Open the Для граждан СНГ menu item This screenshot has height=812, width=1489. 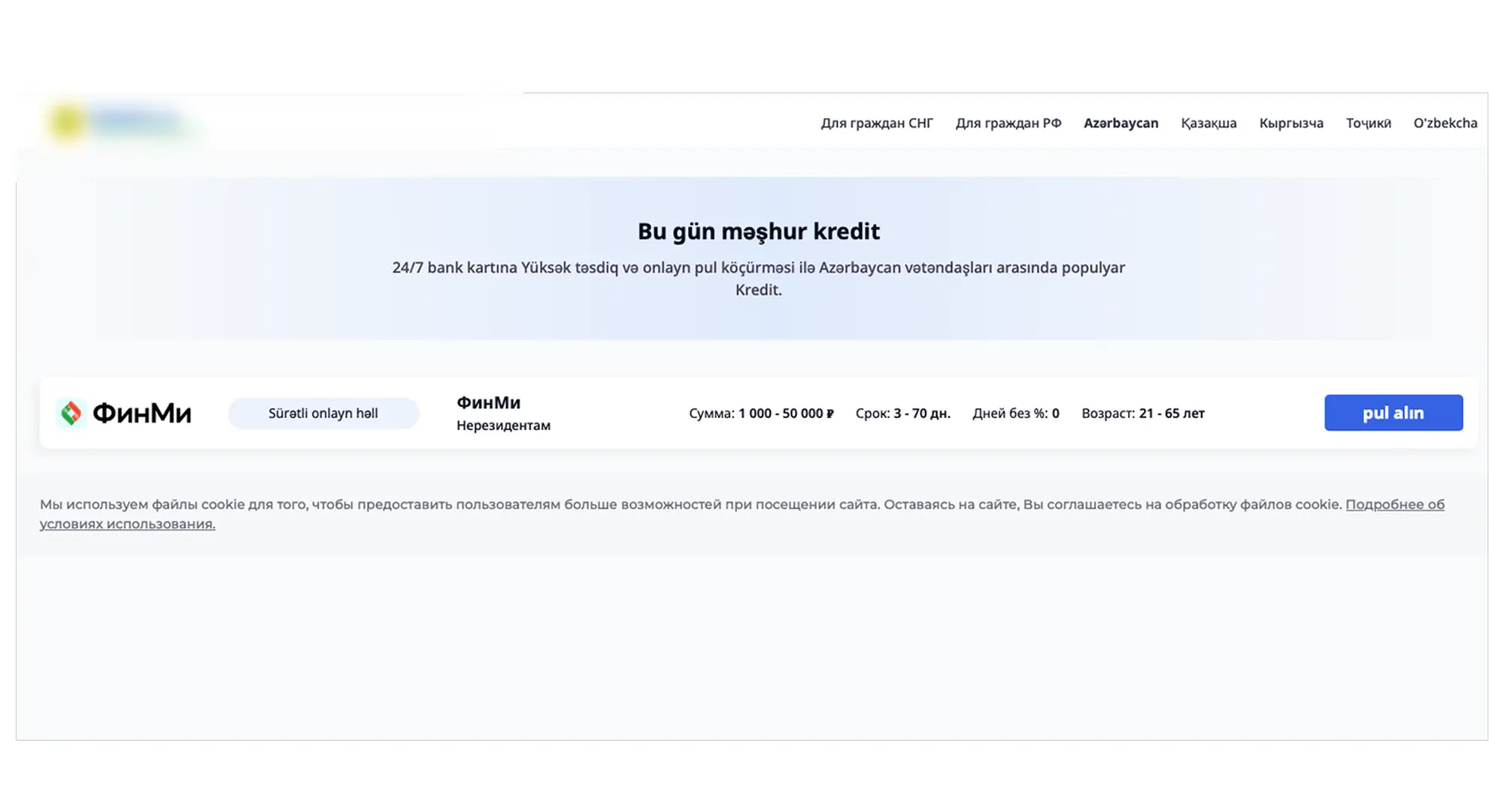(877, 123)
